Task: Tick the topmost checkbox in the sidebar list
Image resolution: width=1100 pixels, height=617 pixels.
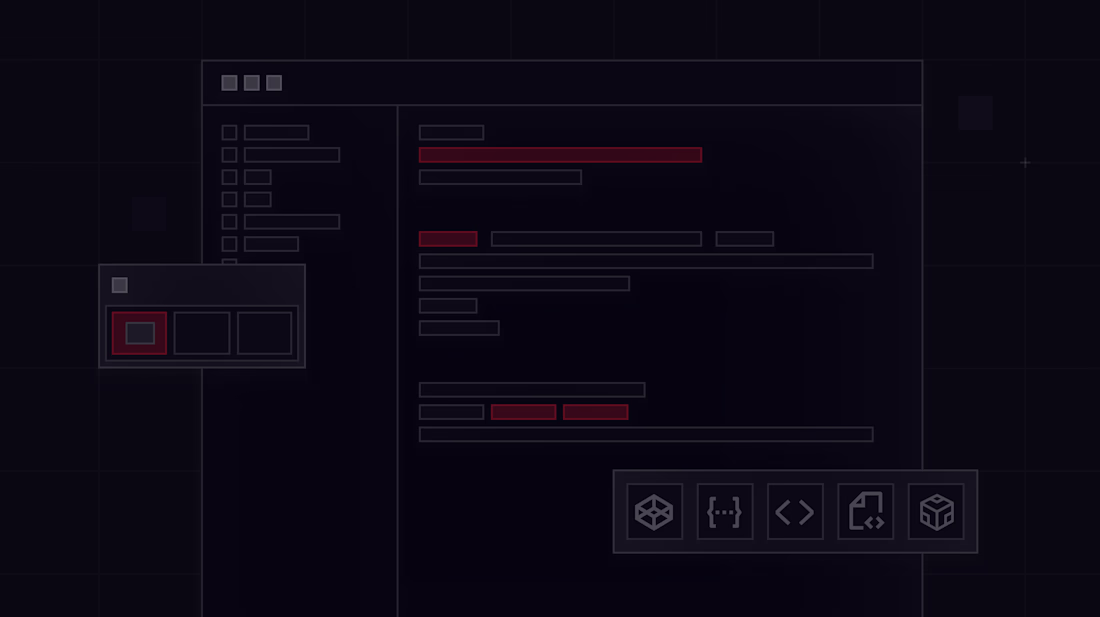Action: point(229,133)
